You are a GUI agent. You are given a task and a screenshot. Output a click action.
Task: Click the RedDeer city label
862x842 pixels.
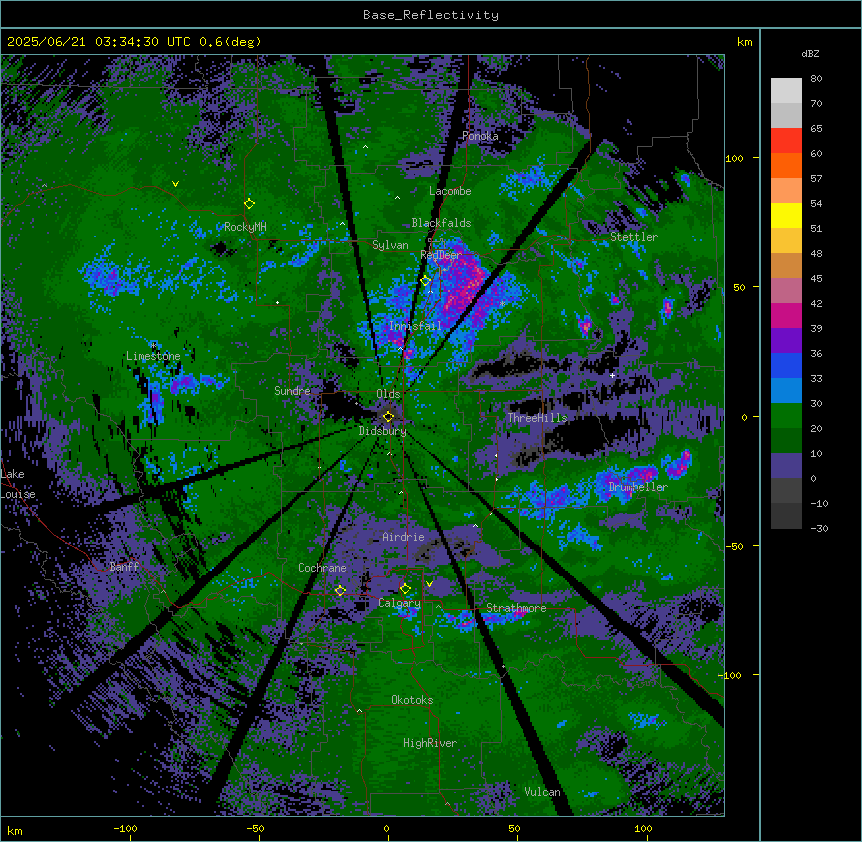point(440,255)
